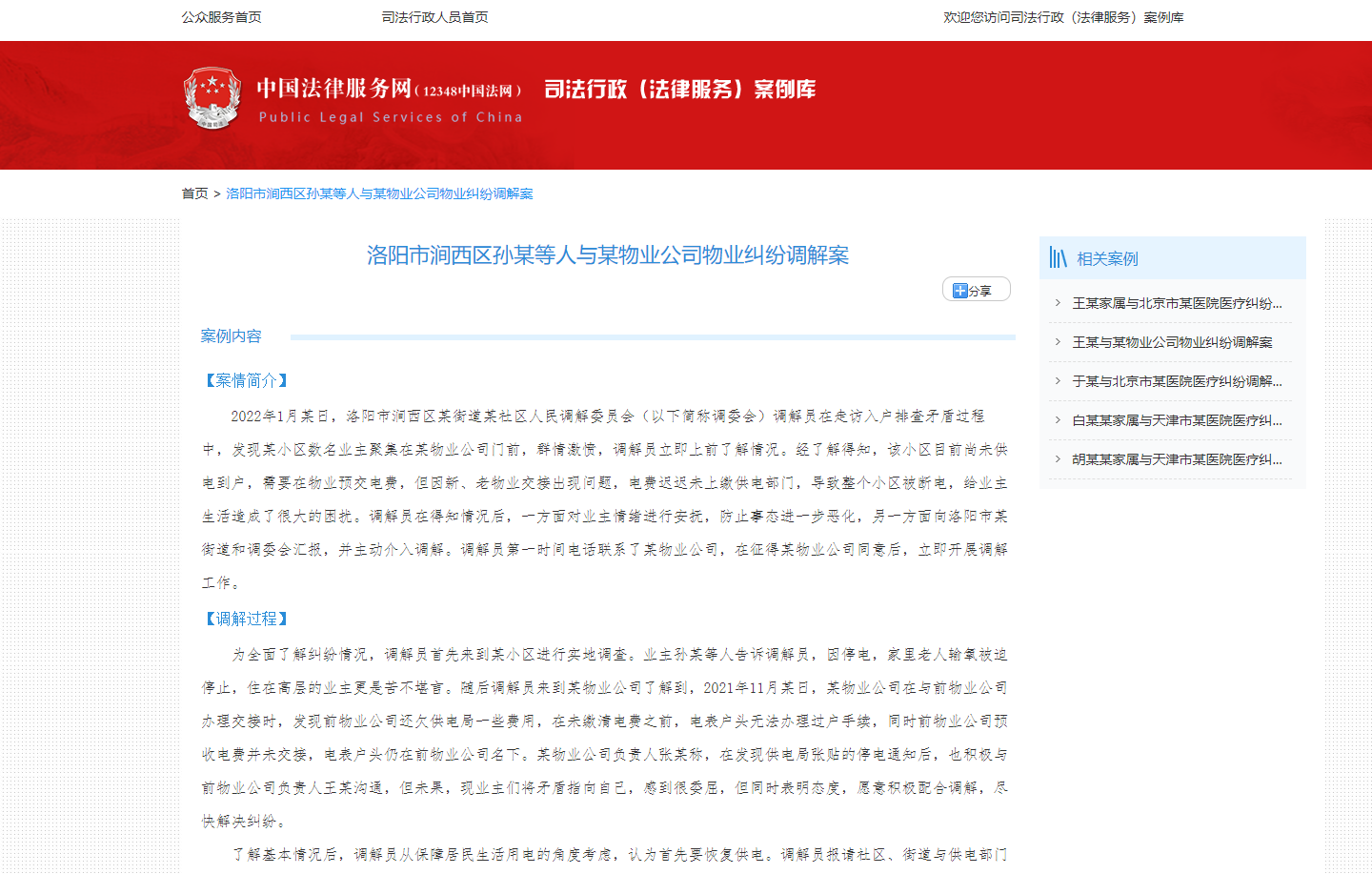The height and width of the screenshot is (874, 1372).
Task: Open related case 王某与某物业公司物业纠纷调解案
Action: [x=1172, y=342]
